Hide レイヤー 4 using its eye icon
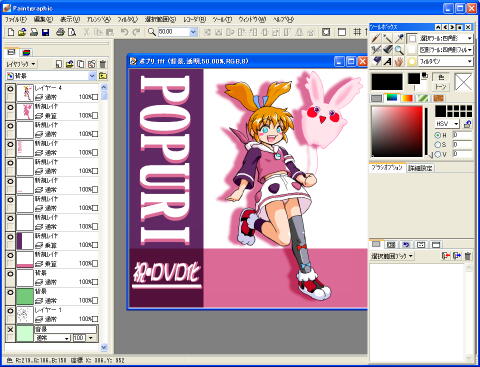Viewport: 480px width, 367px height. coord(10,89)
